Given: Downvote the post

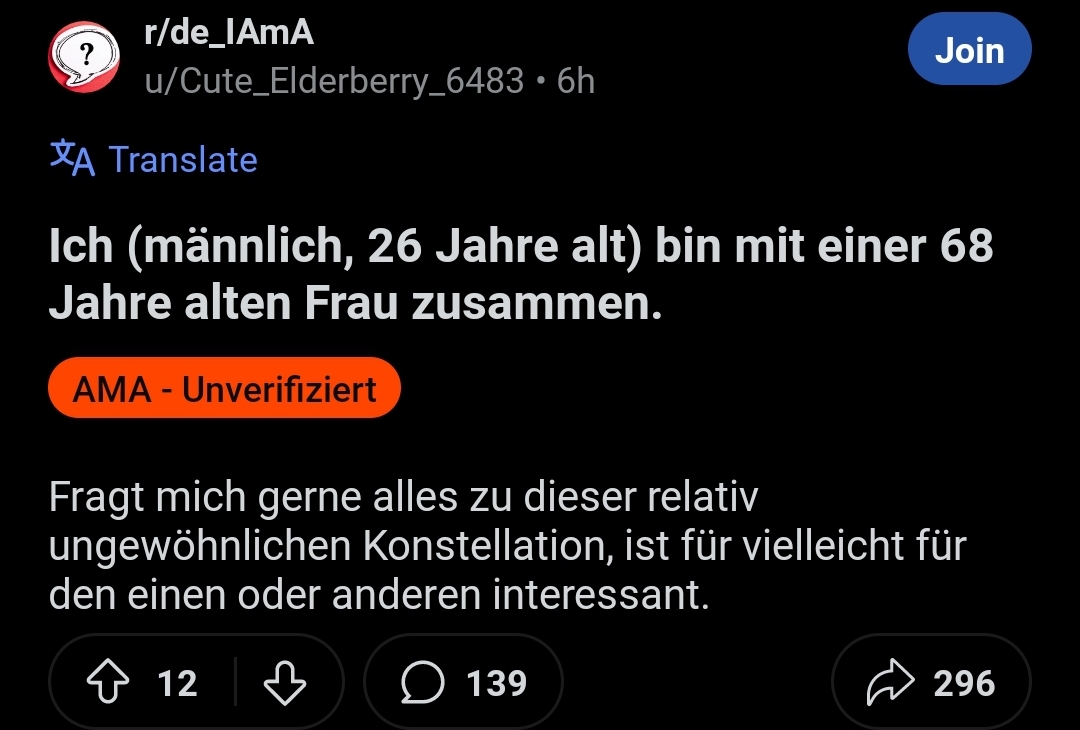Looking at the screenshot, I should pyautogui.click(x=284, y=683).
